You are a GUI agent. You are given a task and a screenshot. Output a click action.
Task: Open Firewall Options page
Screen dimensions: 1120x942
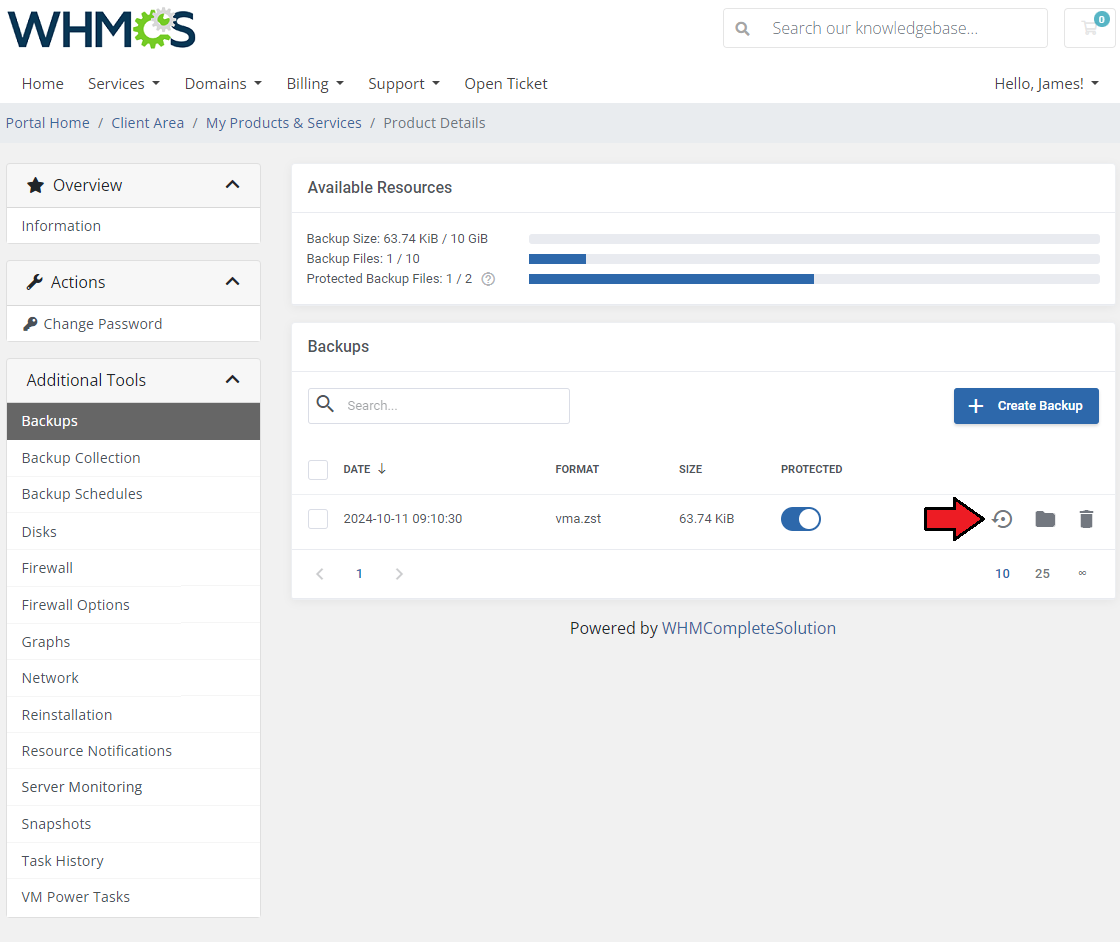134,605
